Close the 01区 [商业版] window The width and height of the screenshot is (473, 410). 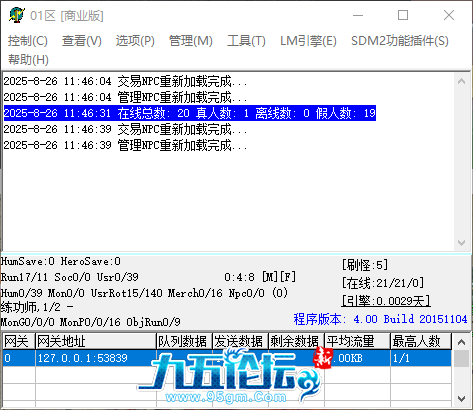pos(449,15)
